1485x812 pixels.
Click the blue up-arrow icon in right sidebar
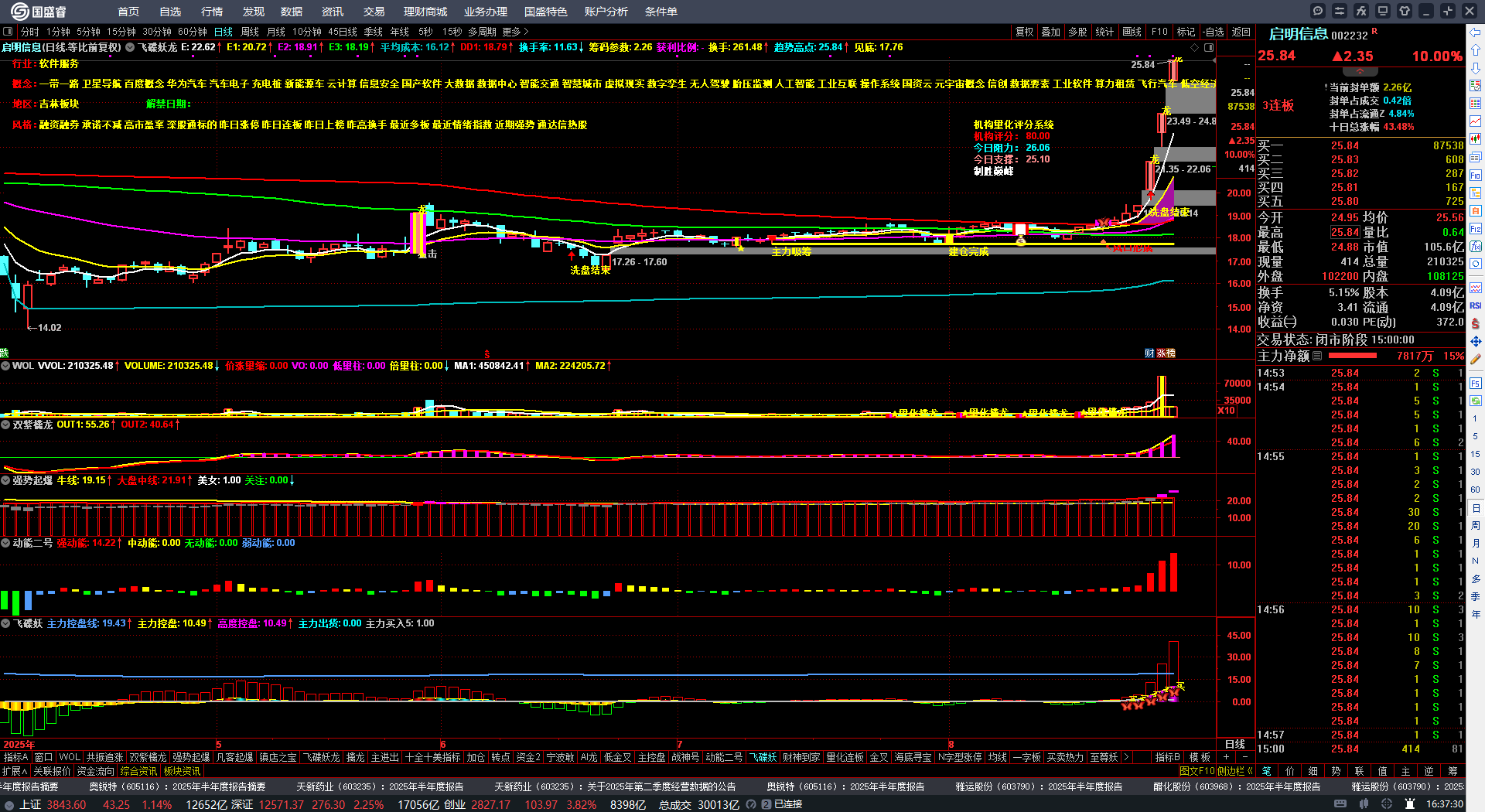(x=1476, y=50)
